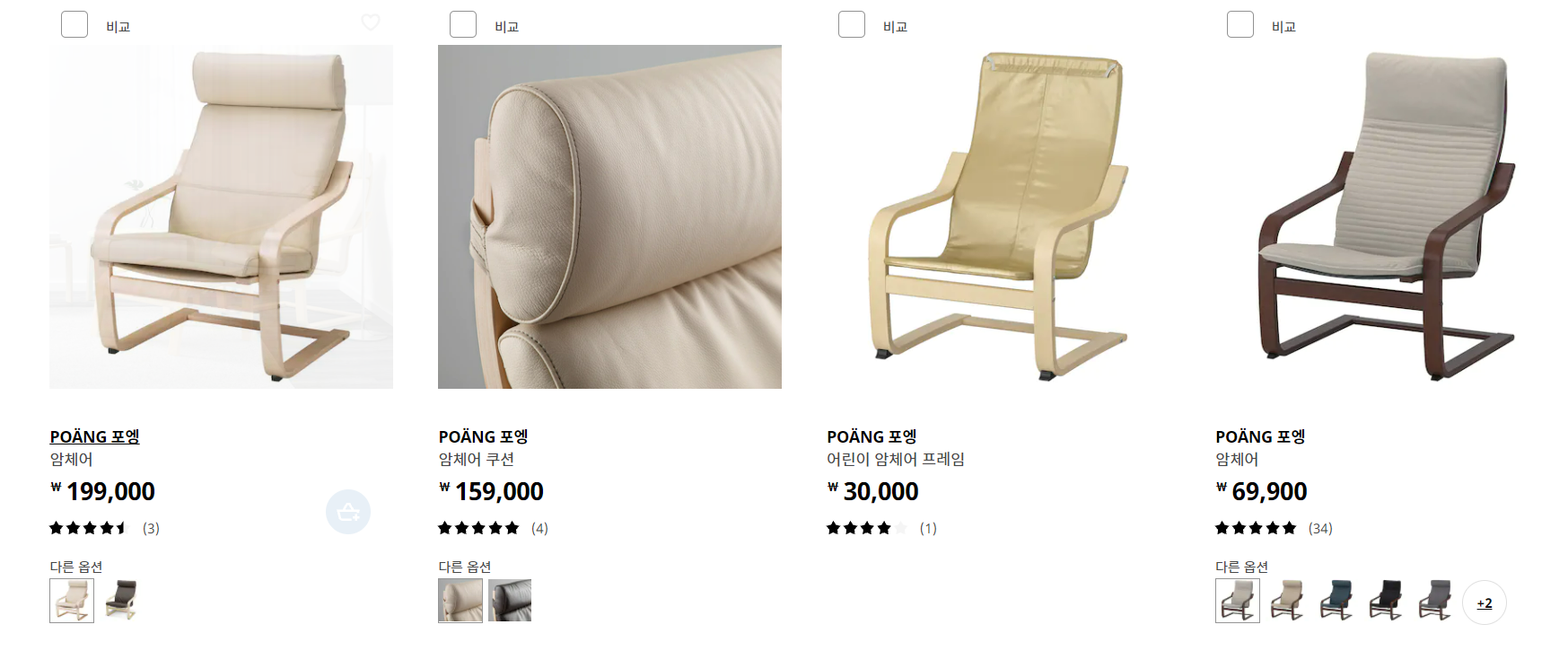This screenshot has height=651, width=1568.
Task: View the leather cushion close-up image
Action: click(609, 216)
